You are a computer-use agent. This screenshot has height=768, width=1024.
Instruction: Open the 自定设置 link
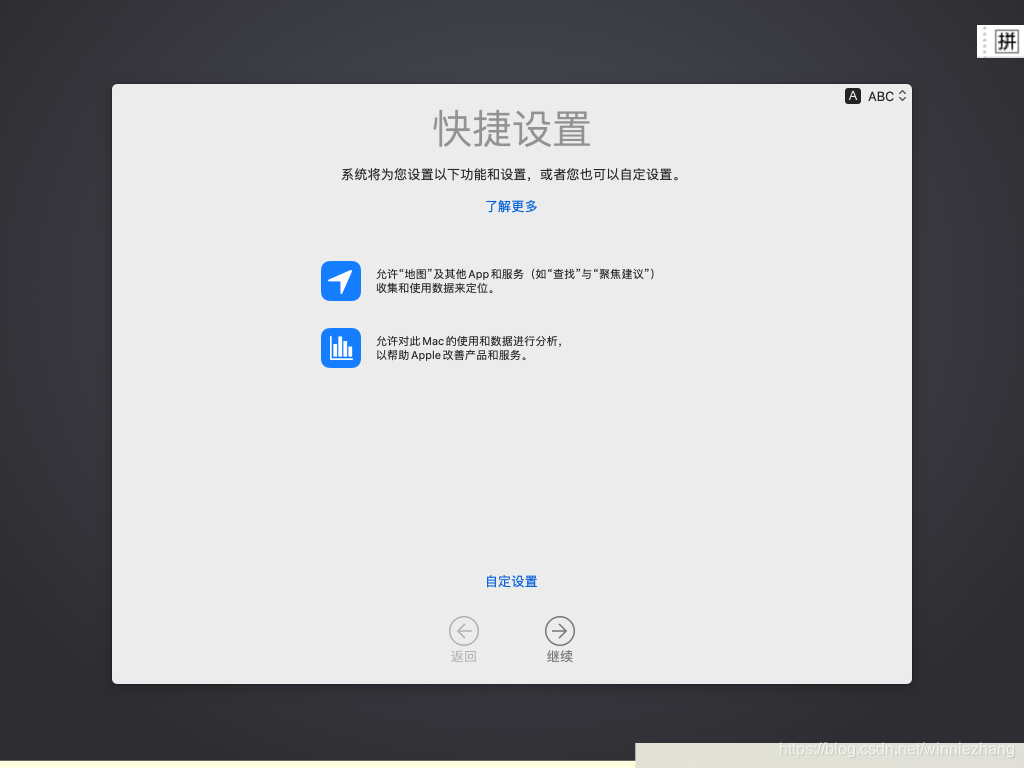point(511,581)
